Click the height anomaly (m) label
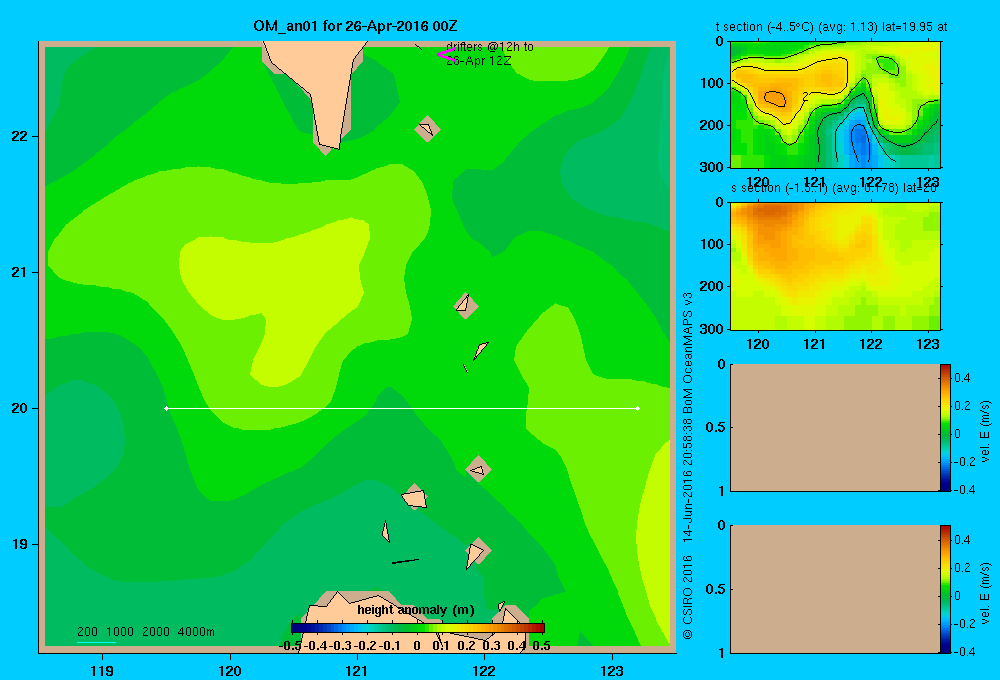1000x680 pixels. point(416,610)
